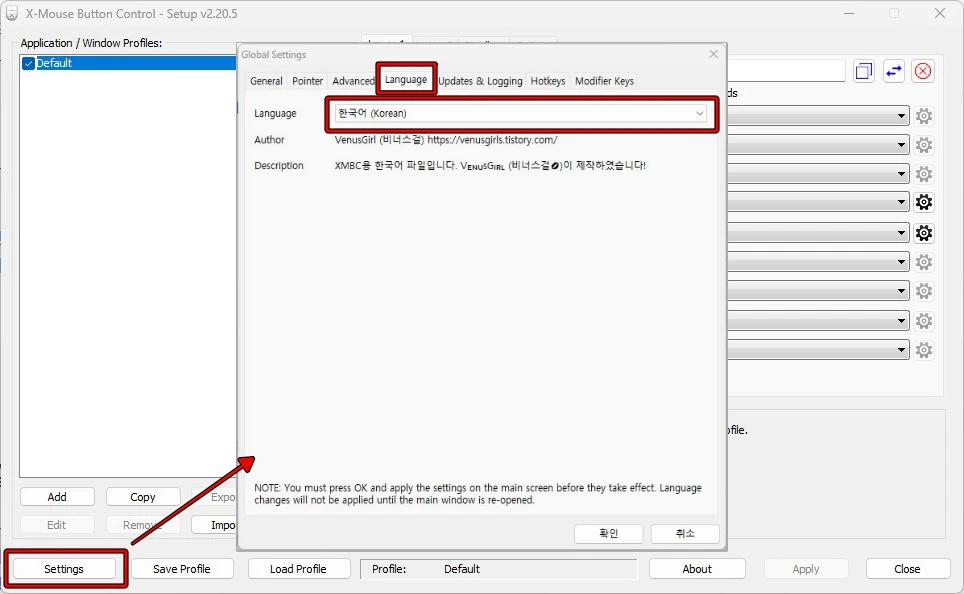The image size is (964, 594).
Task: Click the Add profile button
Action: click(57, 497)
